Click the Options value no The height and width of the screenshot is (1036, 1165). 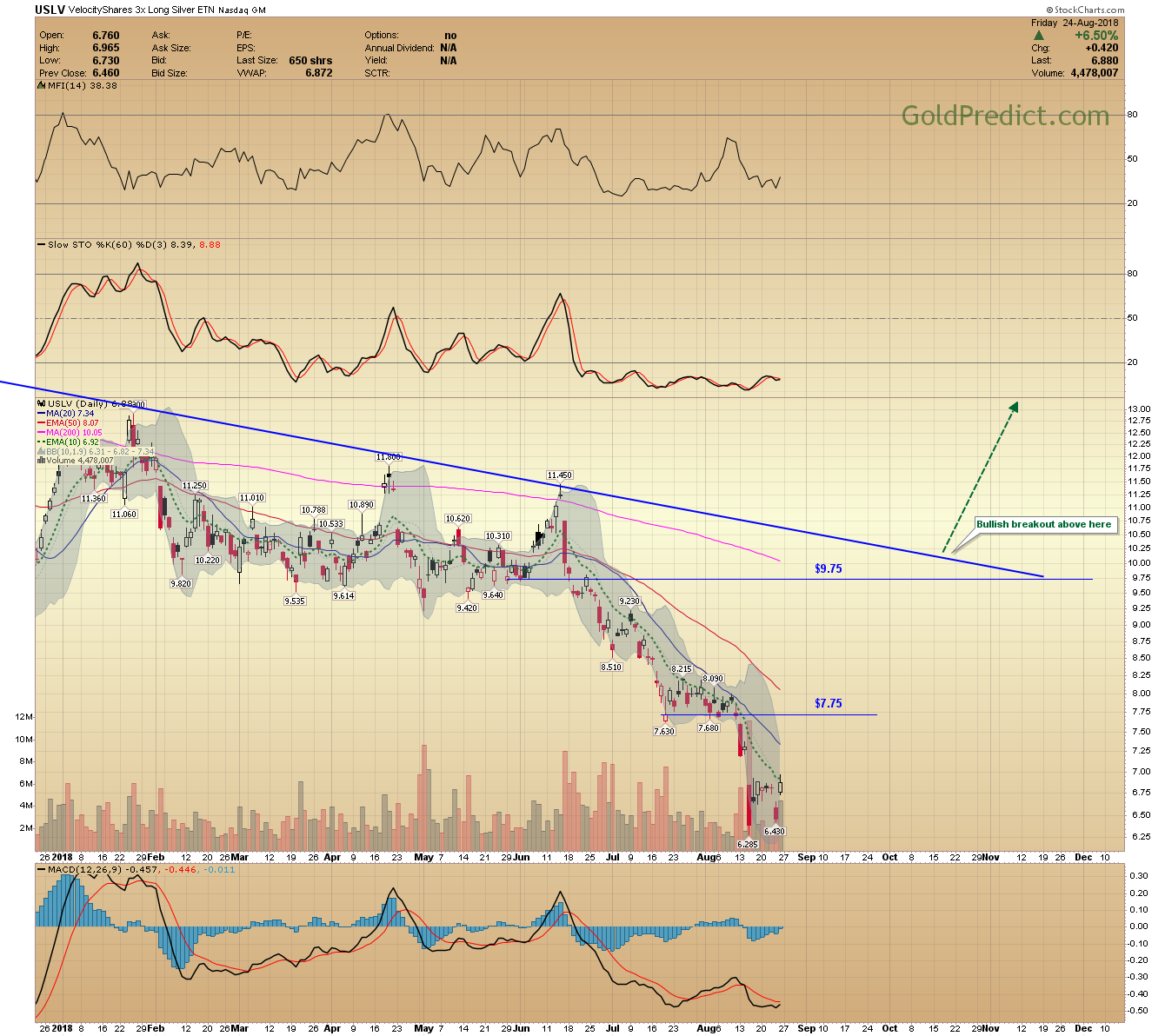(450, 36)
